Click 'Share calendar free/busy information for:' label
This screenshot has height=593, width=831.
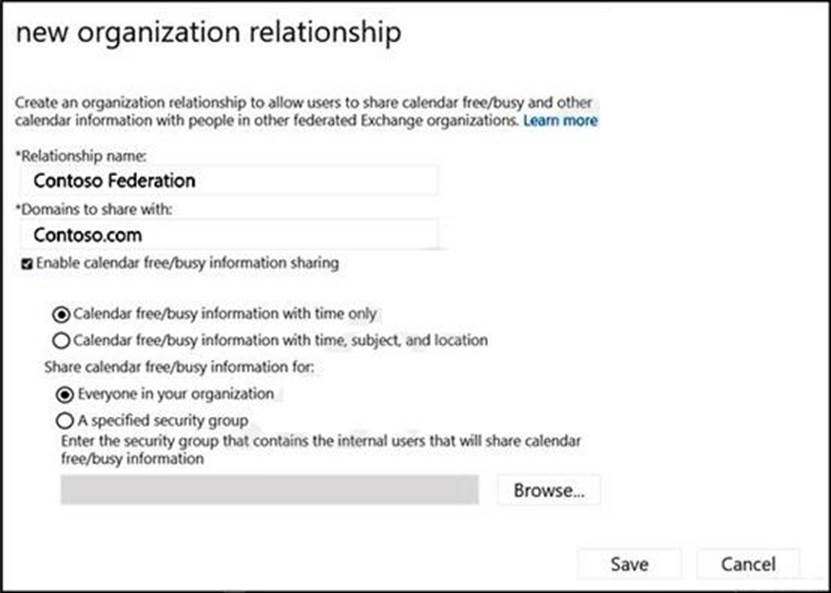[x=179, y=367]
